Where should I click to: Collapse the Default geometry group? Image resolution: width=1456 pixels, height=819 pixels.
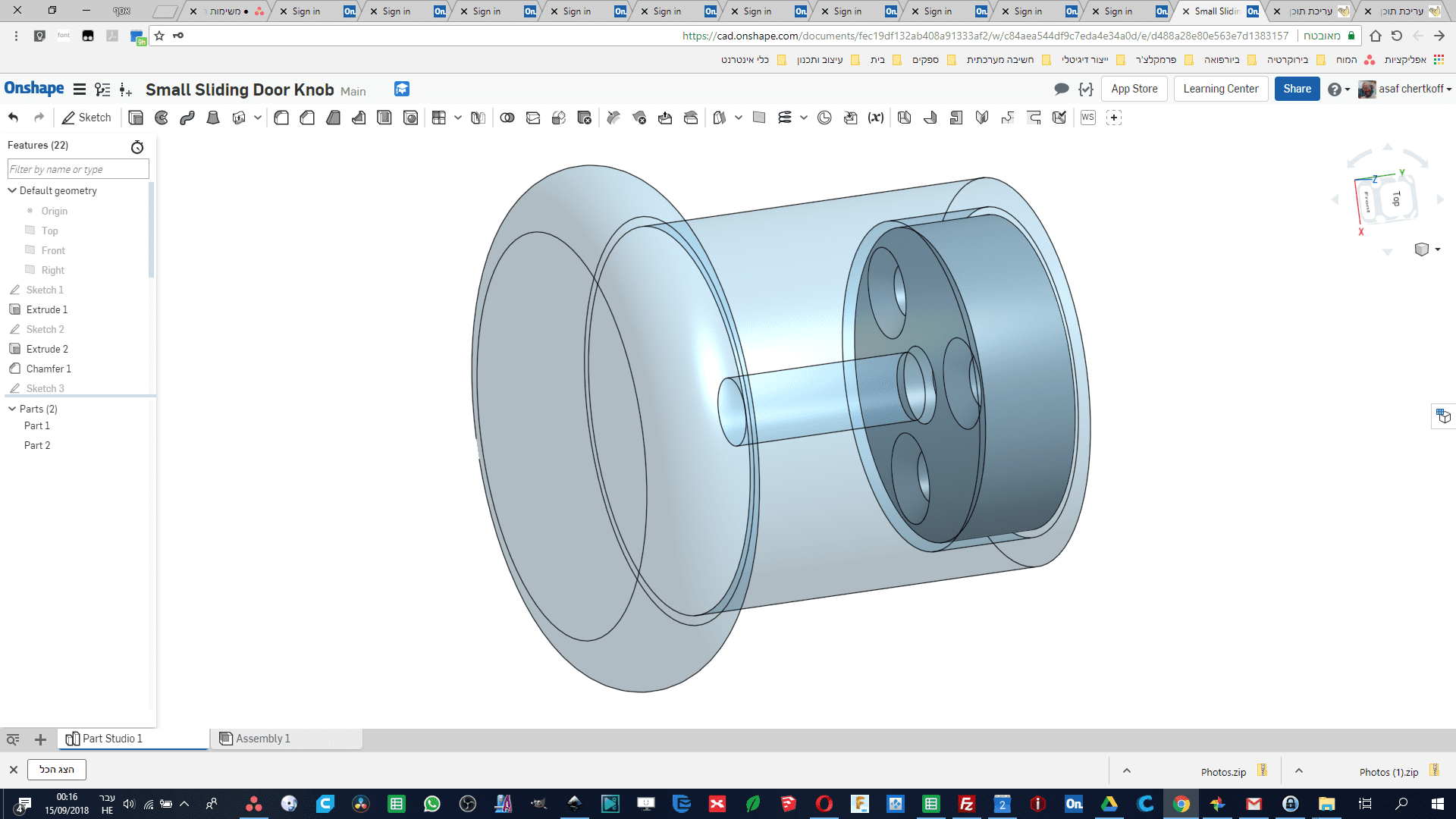point(12,190)
